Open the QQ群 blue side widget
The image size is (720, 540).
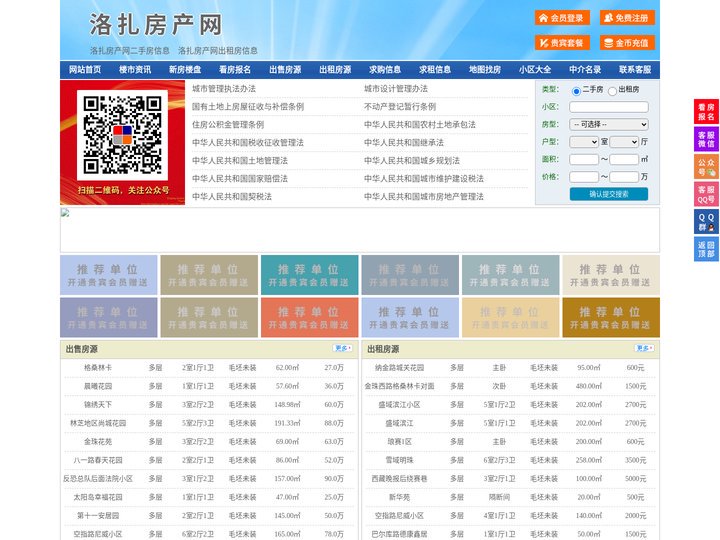[x=706, y=222]
